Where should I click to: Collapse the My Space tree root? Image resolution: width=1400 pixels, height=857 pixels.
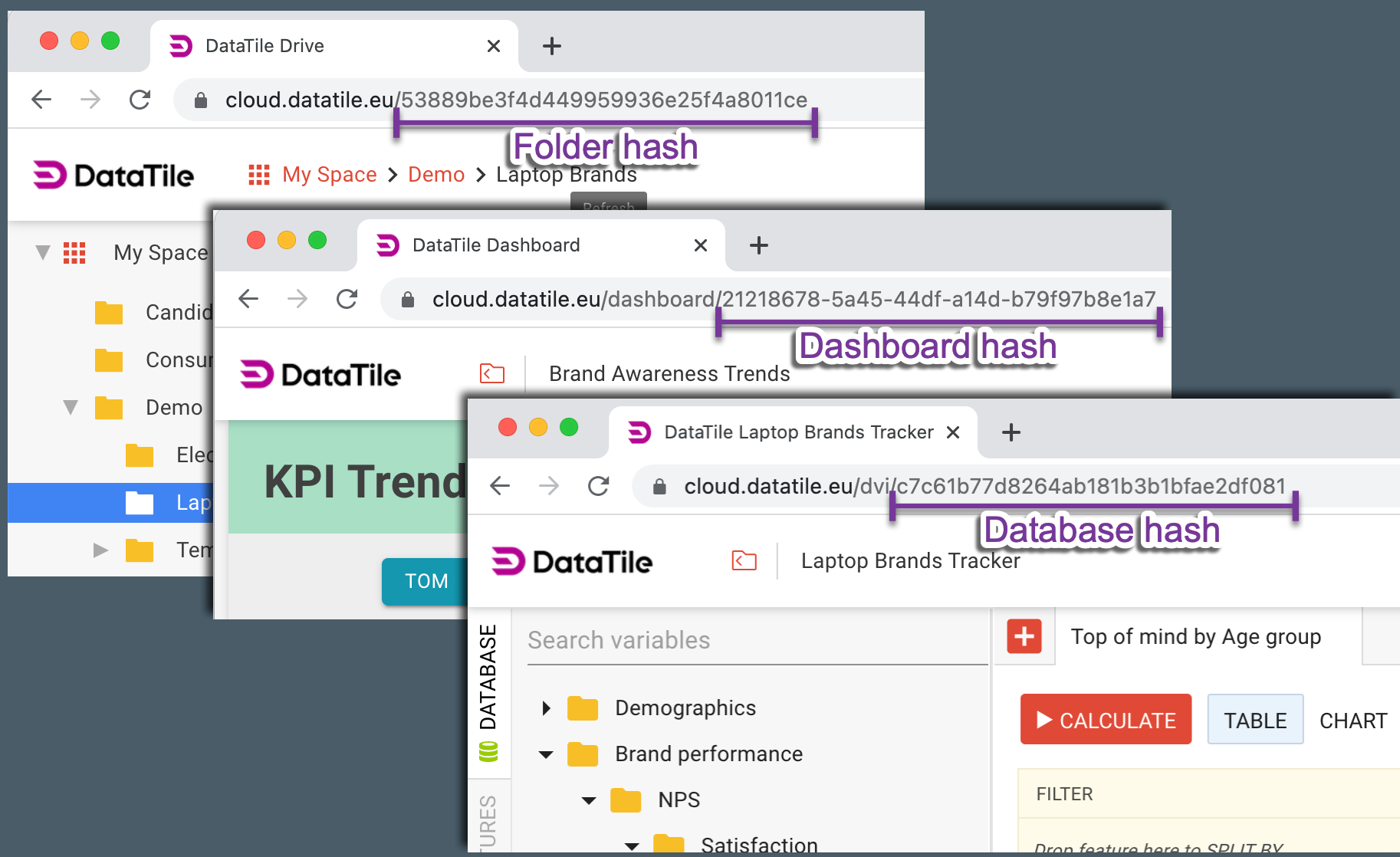[43, 253]
